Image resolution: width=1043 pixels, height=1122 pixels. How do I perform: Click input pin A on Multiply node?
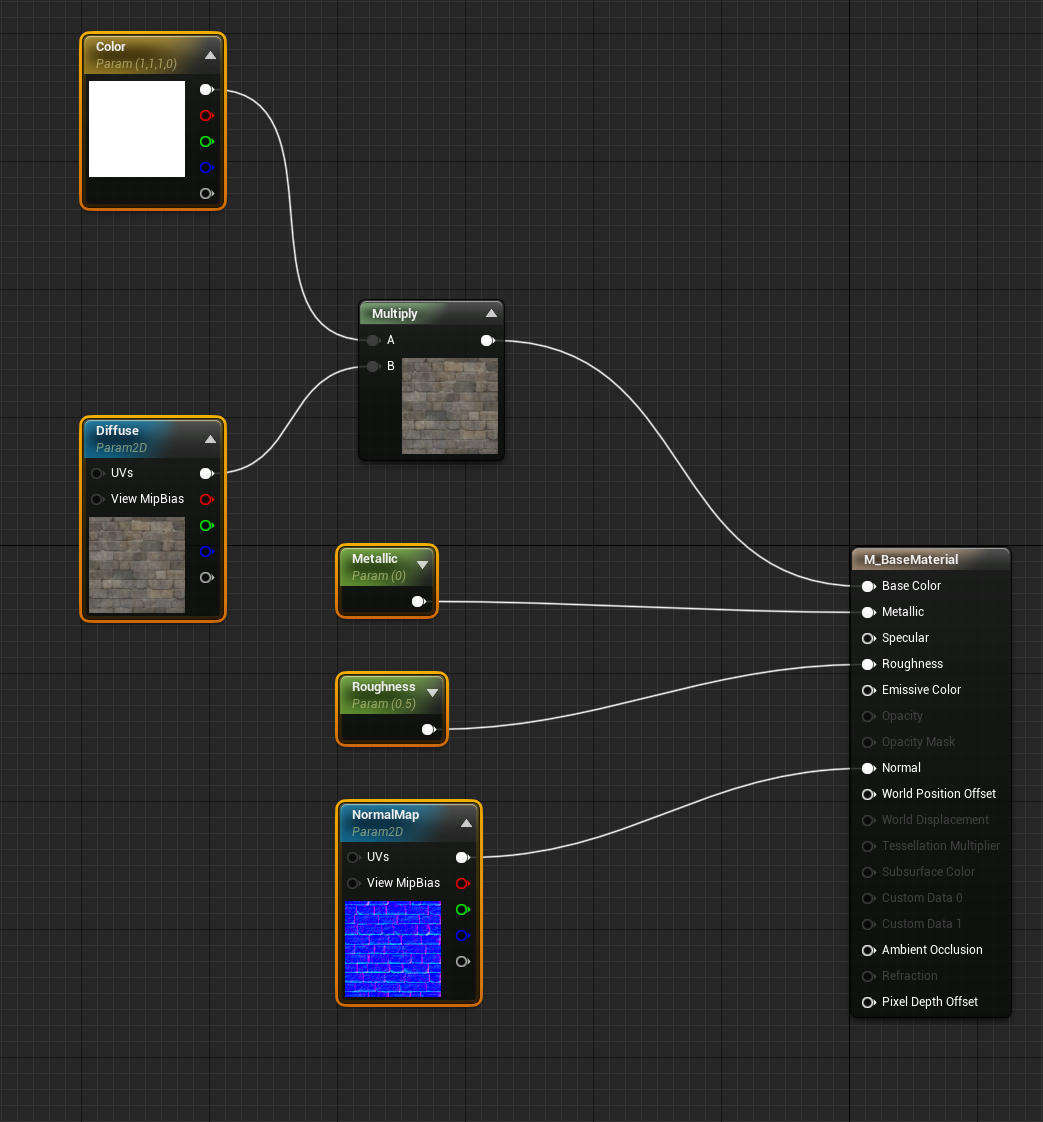(x=373, y=341)
